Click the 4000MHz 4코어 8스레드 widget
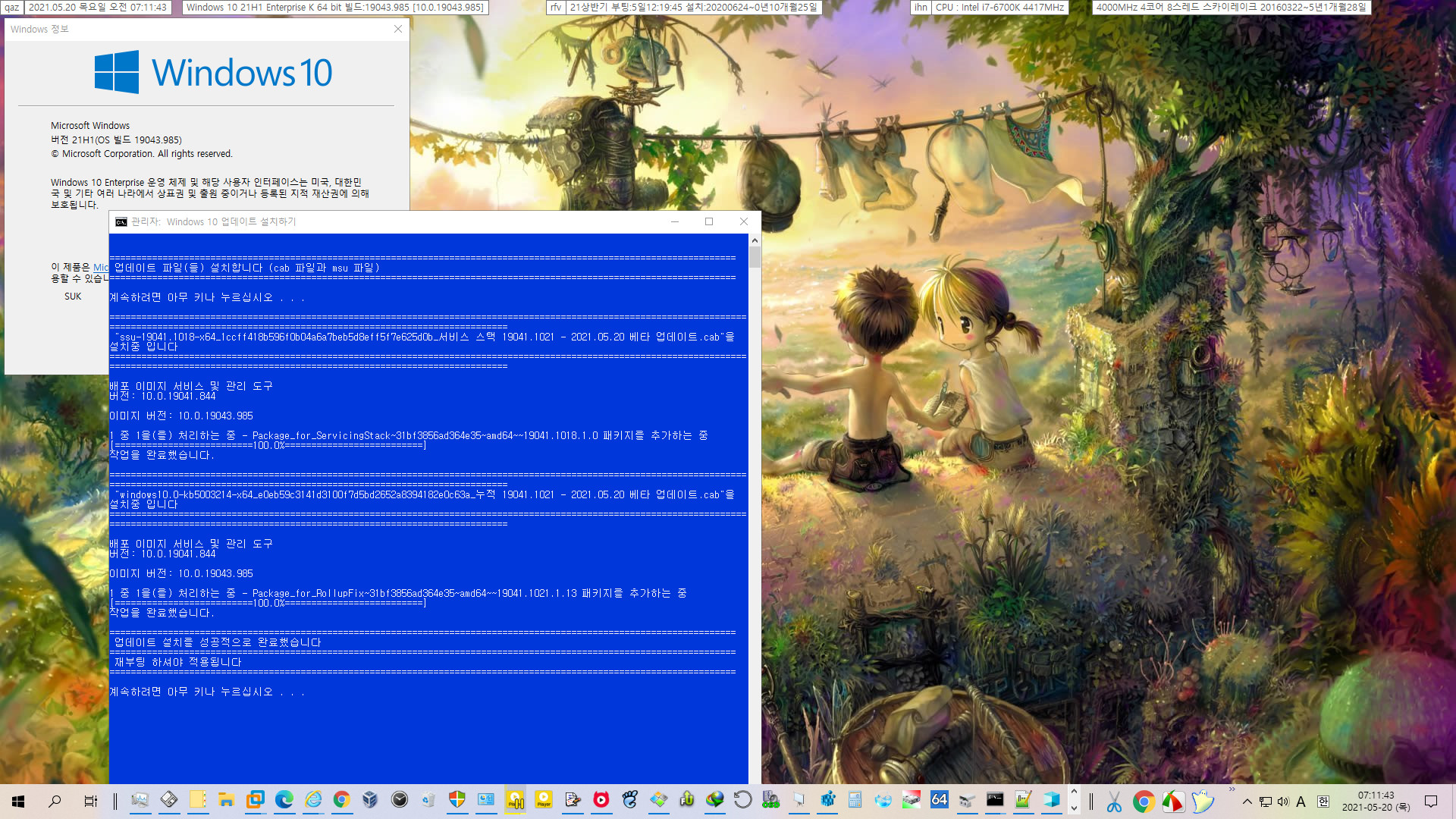Screen dimensions: 1456x819 pyautogui.click(x=1232, y=8)
